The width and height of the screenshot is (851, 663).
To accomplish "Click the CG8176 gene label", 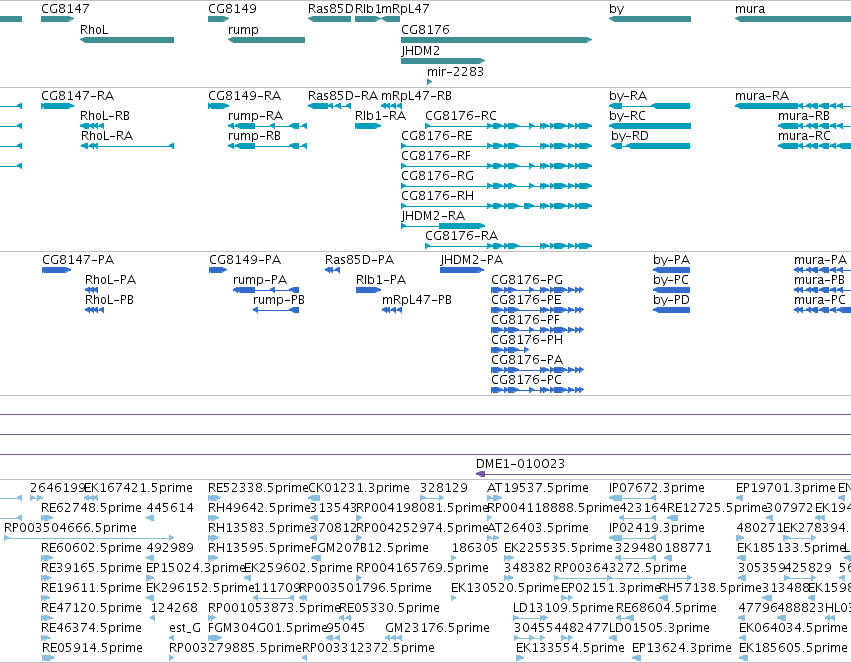I will (x=426, y=29).
